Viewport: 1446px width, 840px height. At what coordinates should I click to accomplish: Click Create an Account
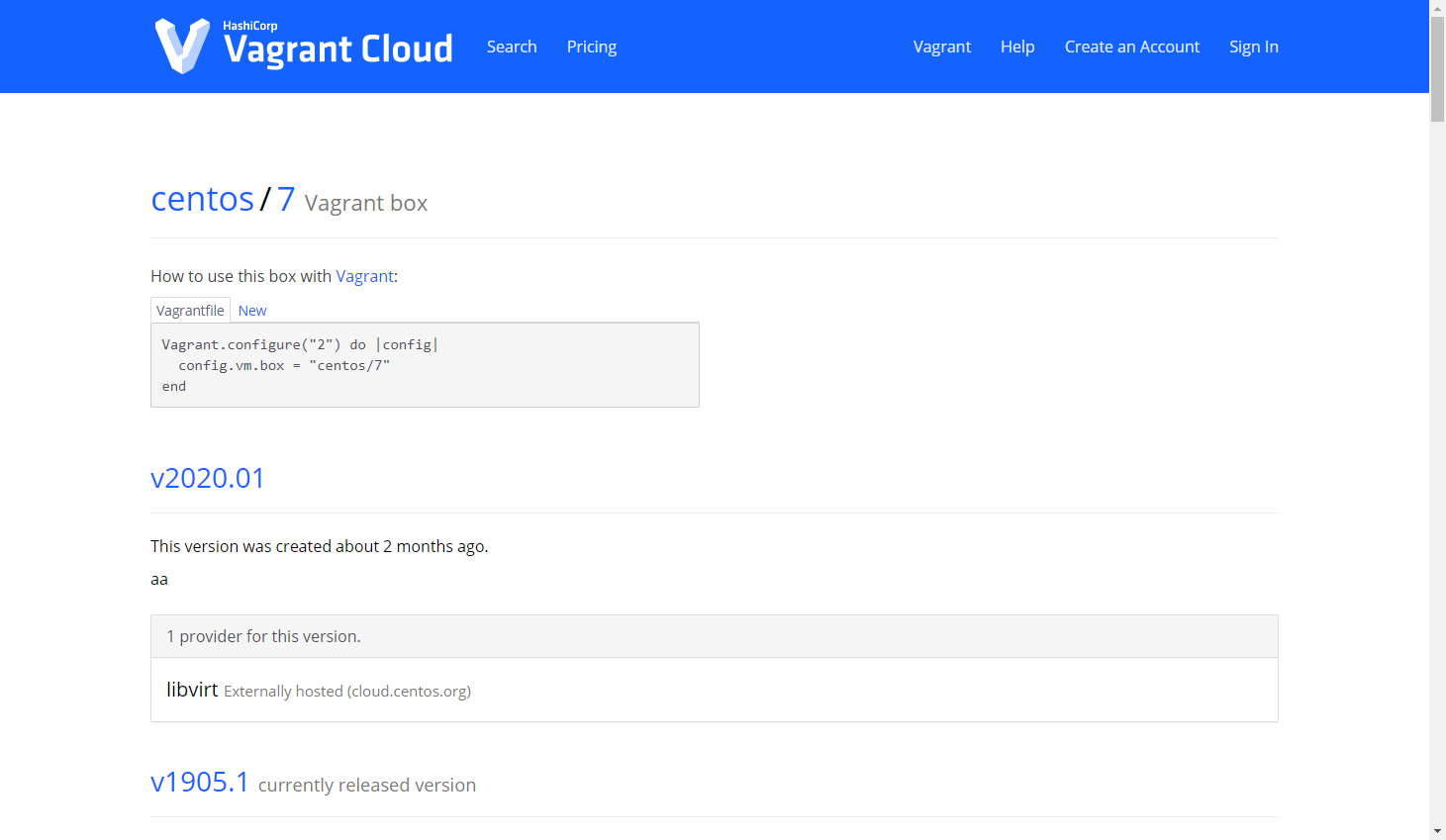[x=1132, y=47]
